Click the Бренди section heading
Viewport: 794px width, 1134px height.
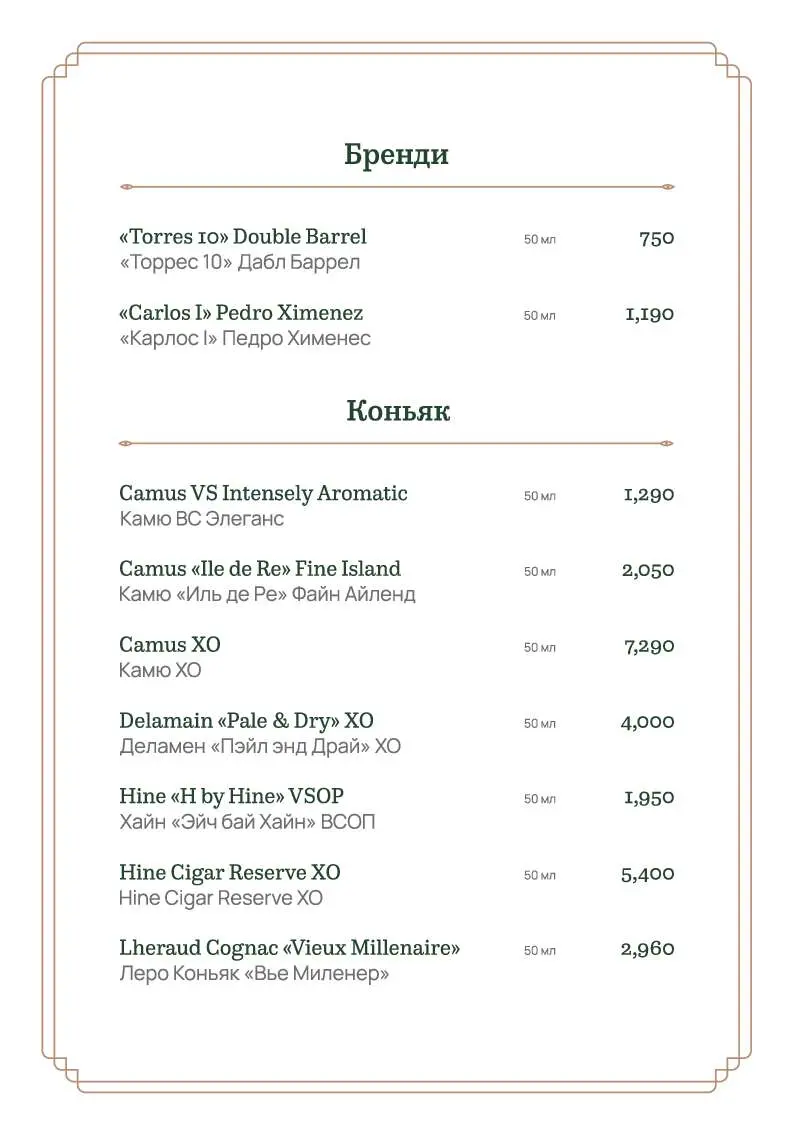396,154
